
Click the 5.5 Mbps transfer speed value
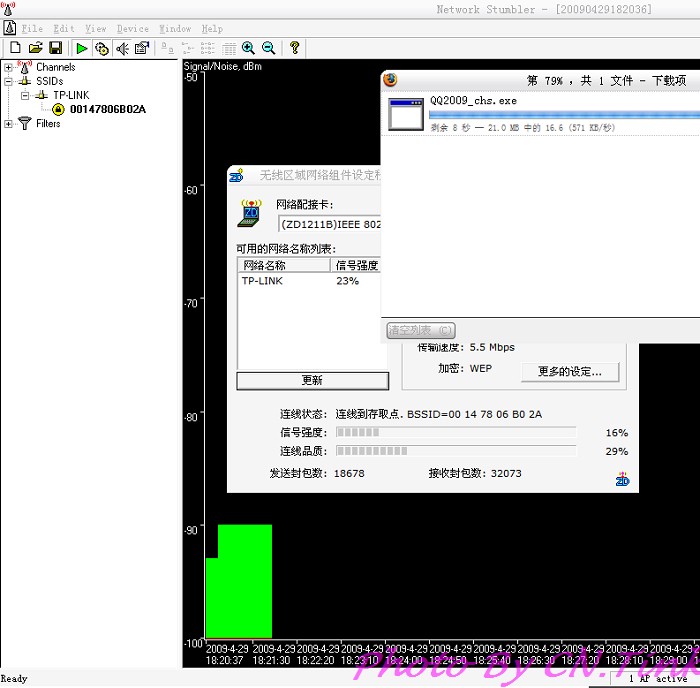tap(492, 347)
